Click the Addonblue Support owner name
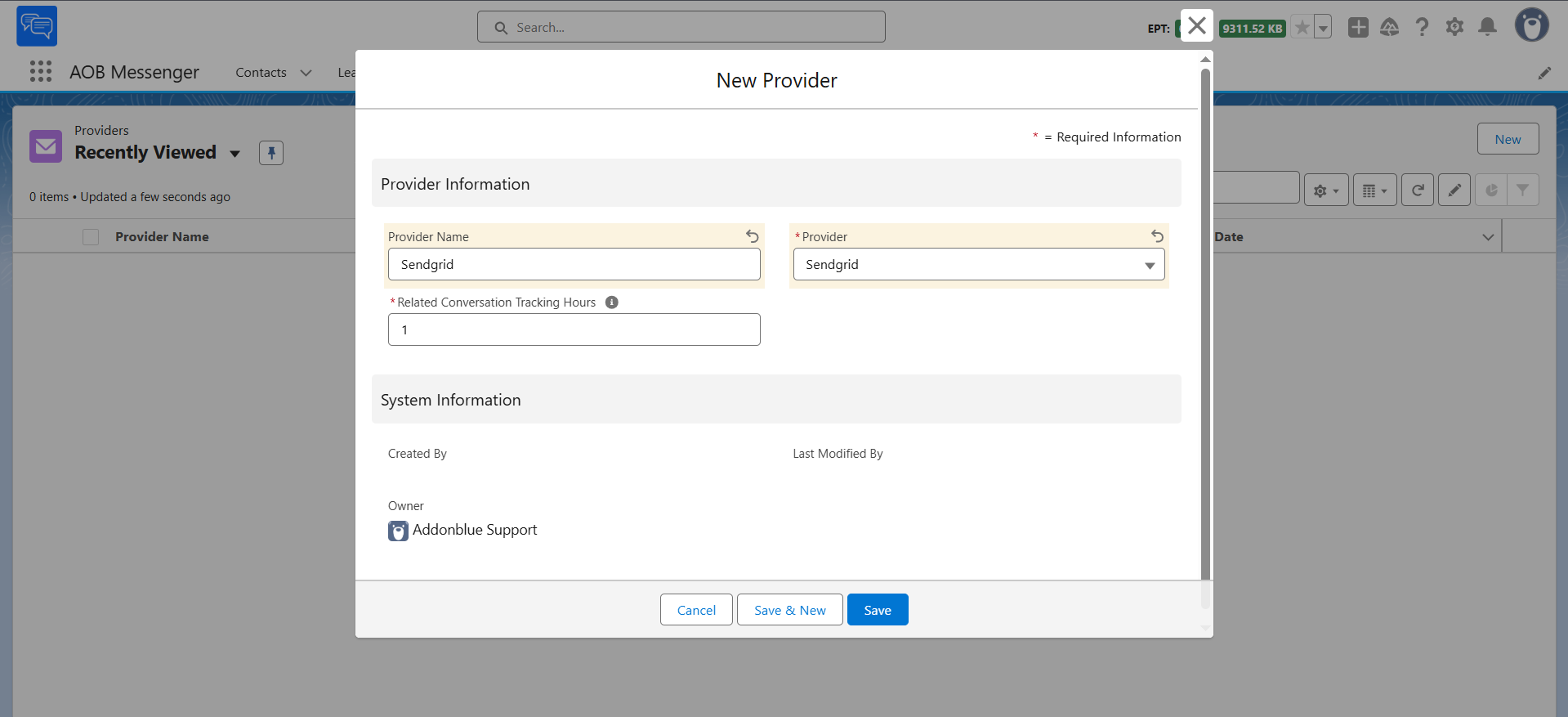1568x717 pixels. pyautogui.click(x=475, y=530)
